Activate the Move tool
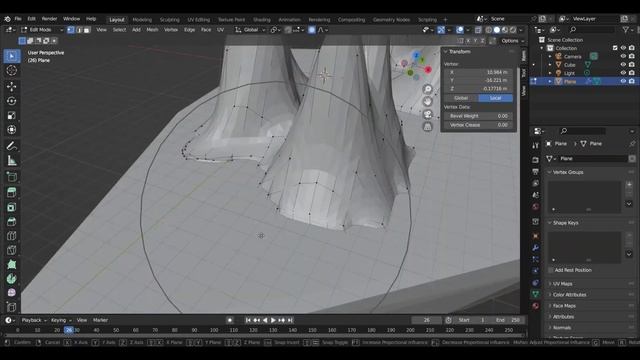 12,87
